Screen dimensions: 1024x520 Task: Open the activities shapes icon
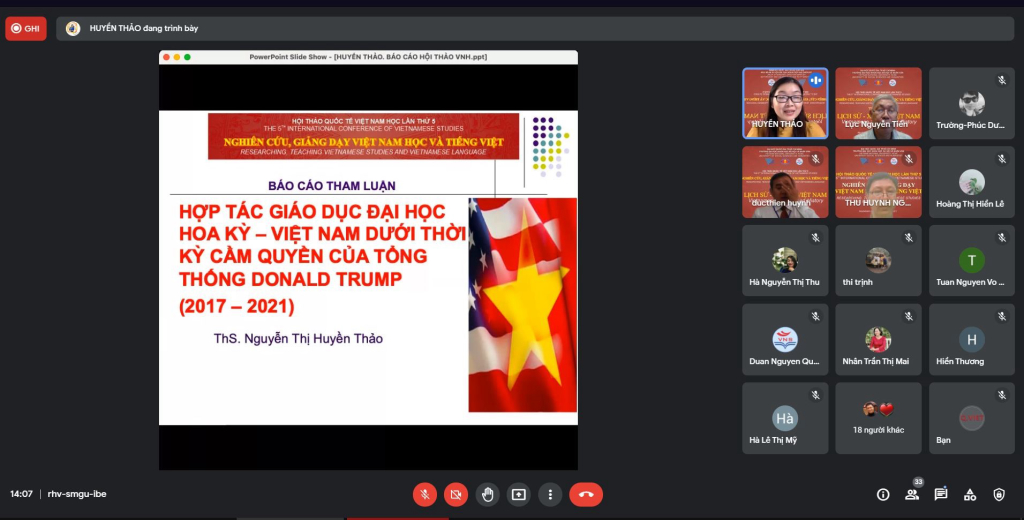970,495
